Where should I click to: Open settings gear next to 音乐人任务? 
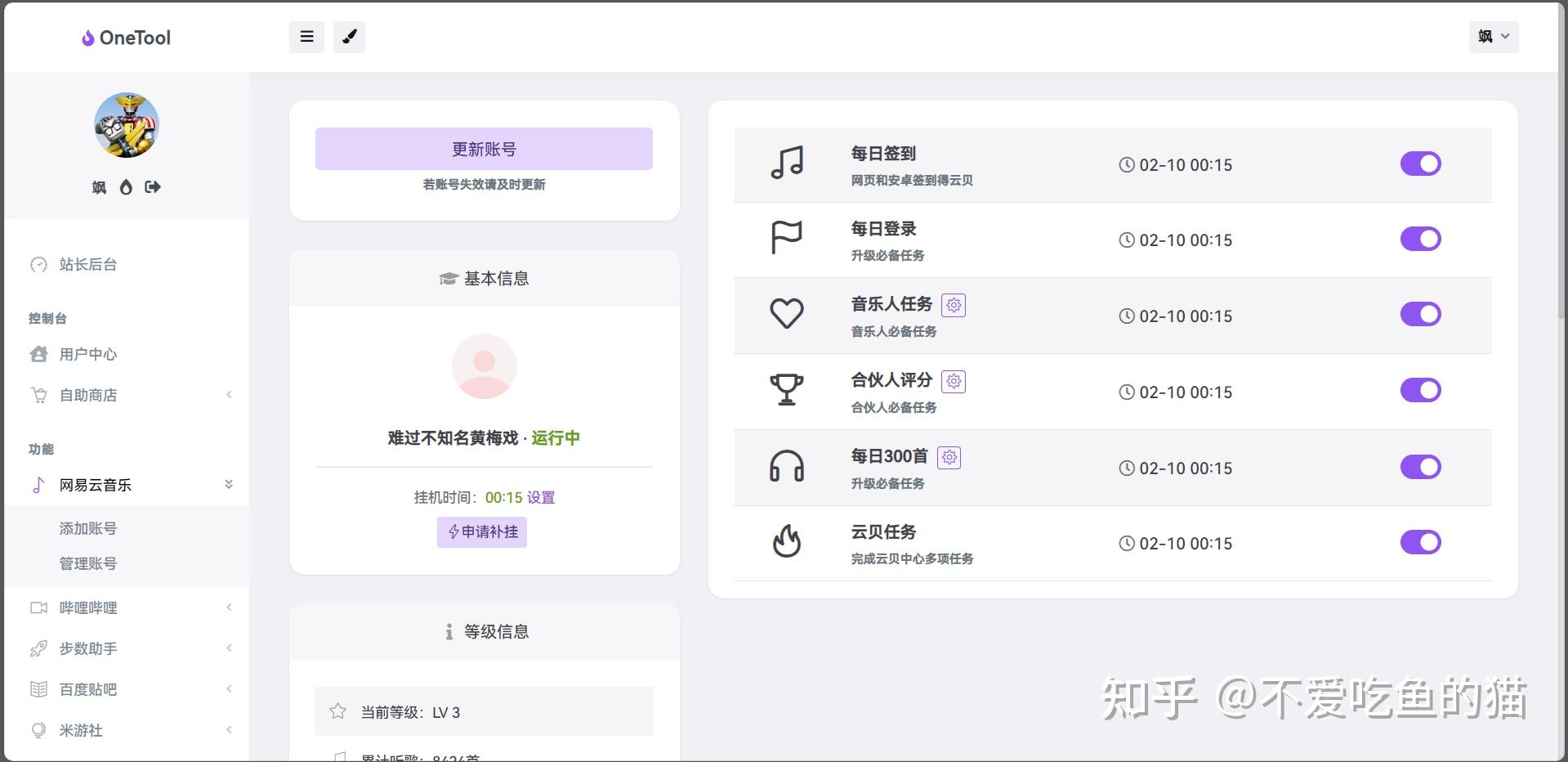point(953,304)
